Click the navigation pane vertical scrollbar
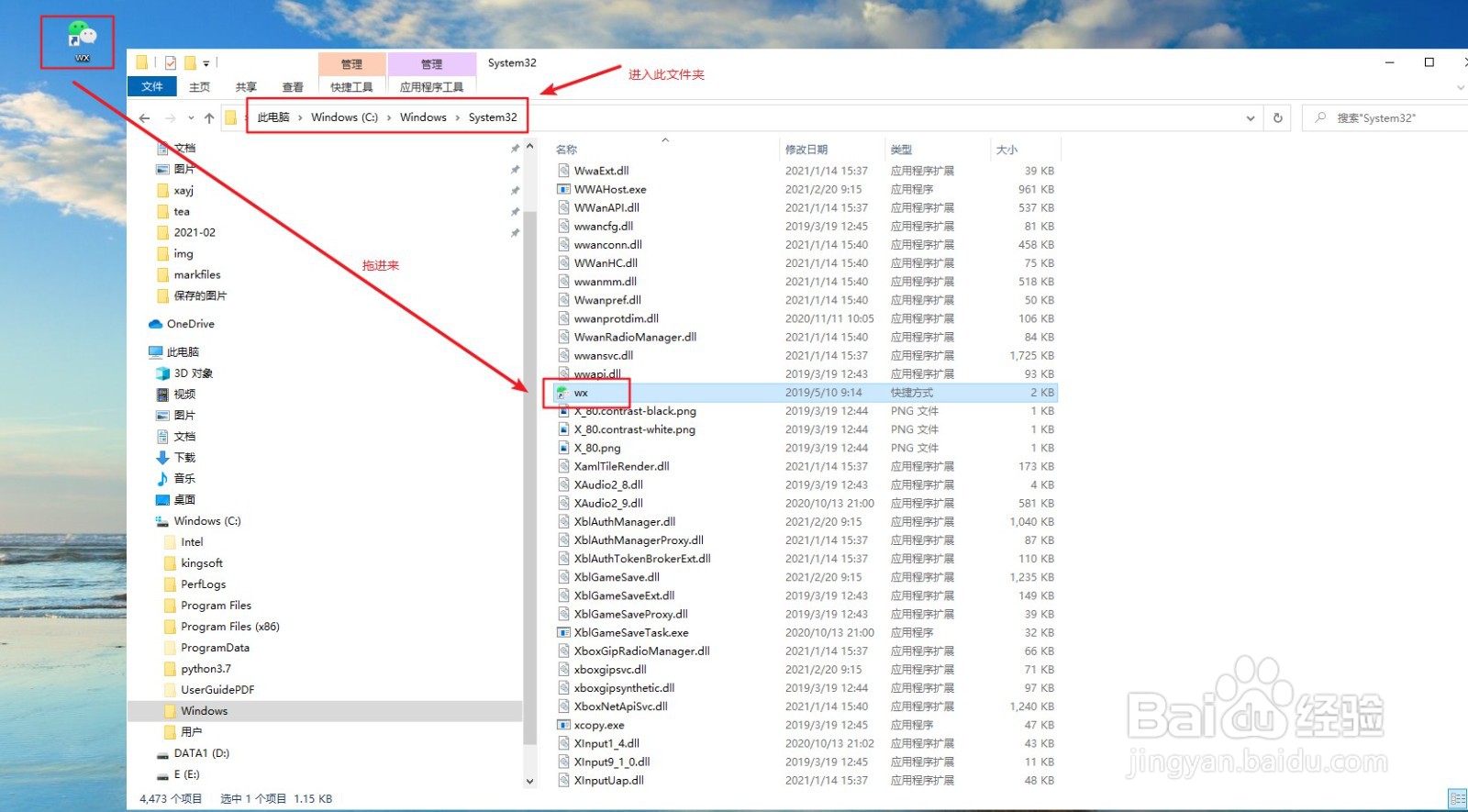The image size is (1468, 812). (x=529, y=477)
